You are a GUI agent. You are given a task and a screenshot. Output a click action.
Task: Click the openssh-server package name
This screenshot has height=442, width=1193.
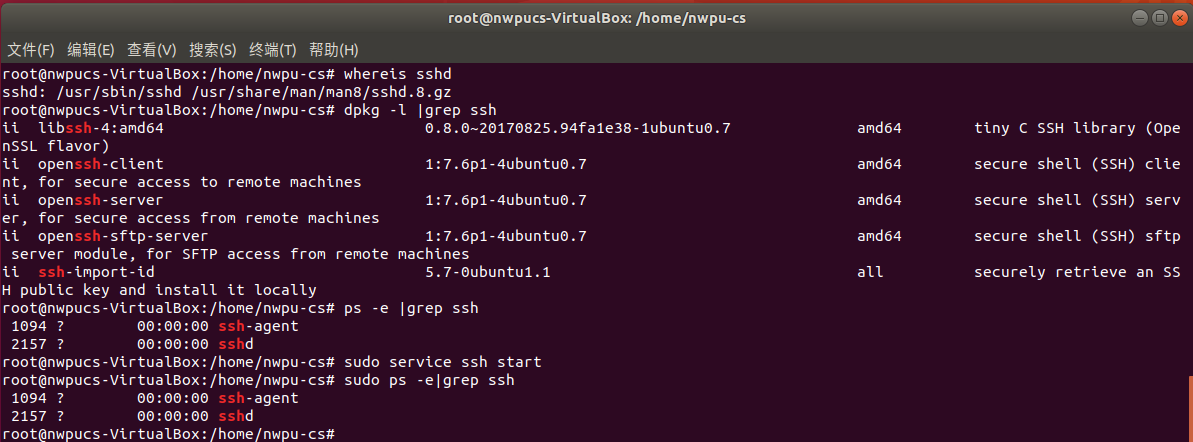[x=100, y=200]
